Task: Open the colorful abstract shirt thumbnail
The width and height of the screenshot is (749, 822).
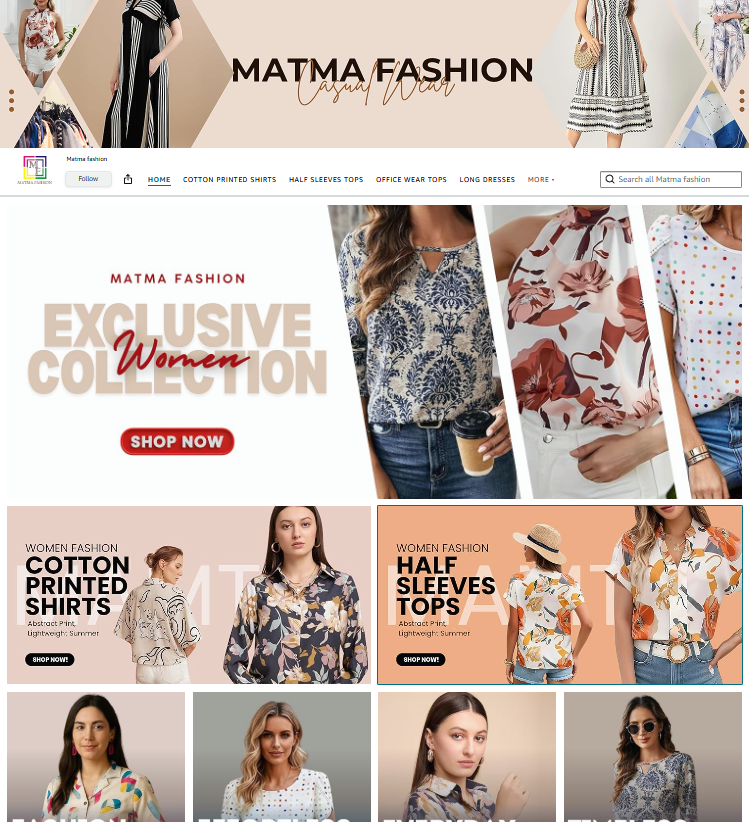Action: (96, 757)
